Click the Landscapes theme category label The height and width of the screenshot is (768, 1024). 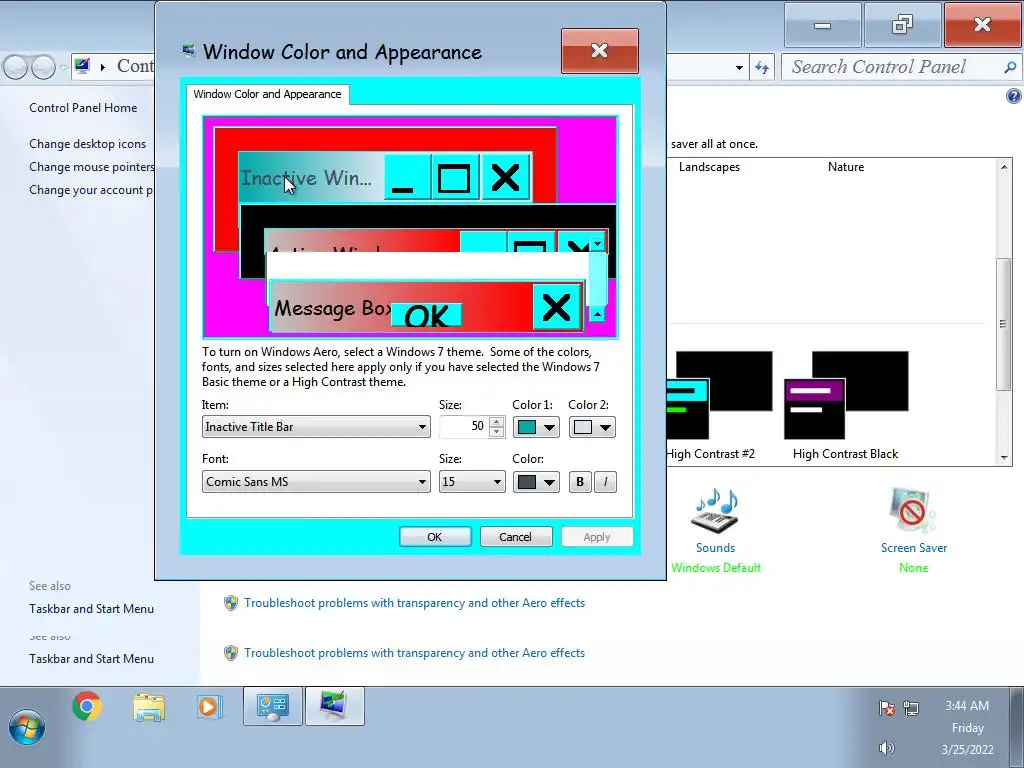(x=709, y=167)
